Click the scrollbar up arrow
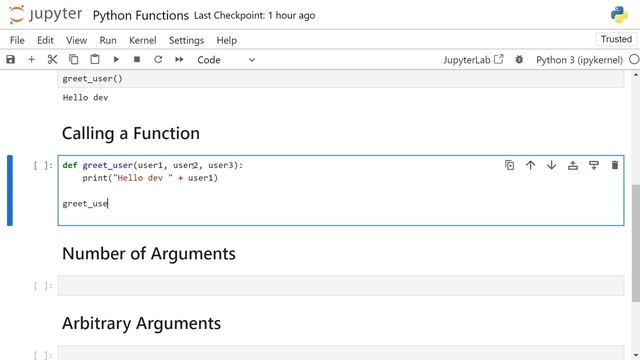This screenshot has height=360, width=640. pos(636,75)
